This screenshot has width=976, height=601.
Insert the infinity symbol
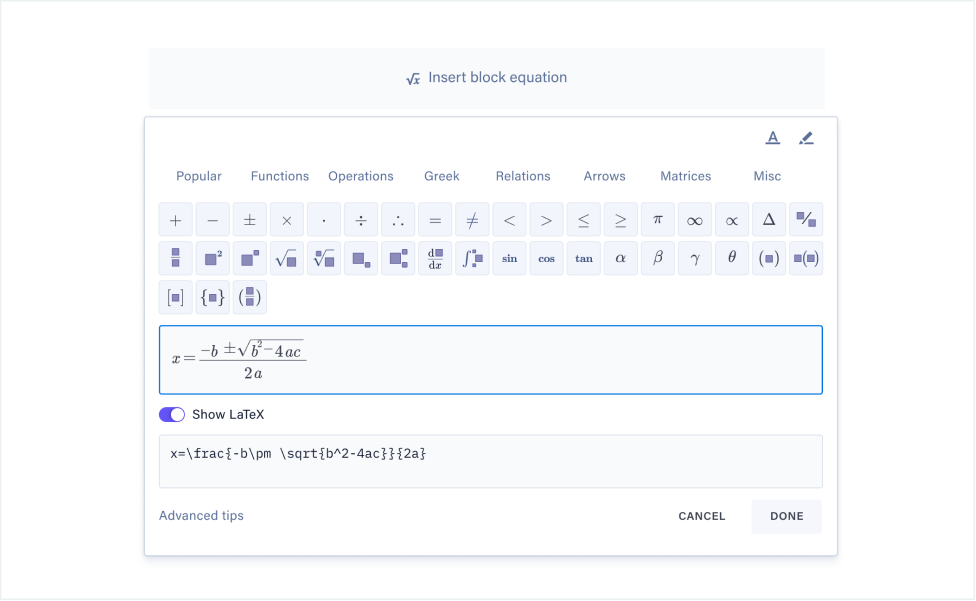pos(694,219)
